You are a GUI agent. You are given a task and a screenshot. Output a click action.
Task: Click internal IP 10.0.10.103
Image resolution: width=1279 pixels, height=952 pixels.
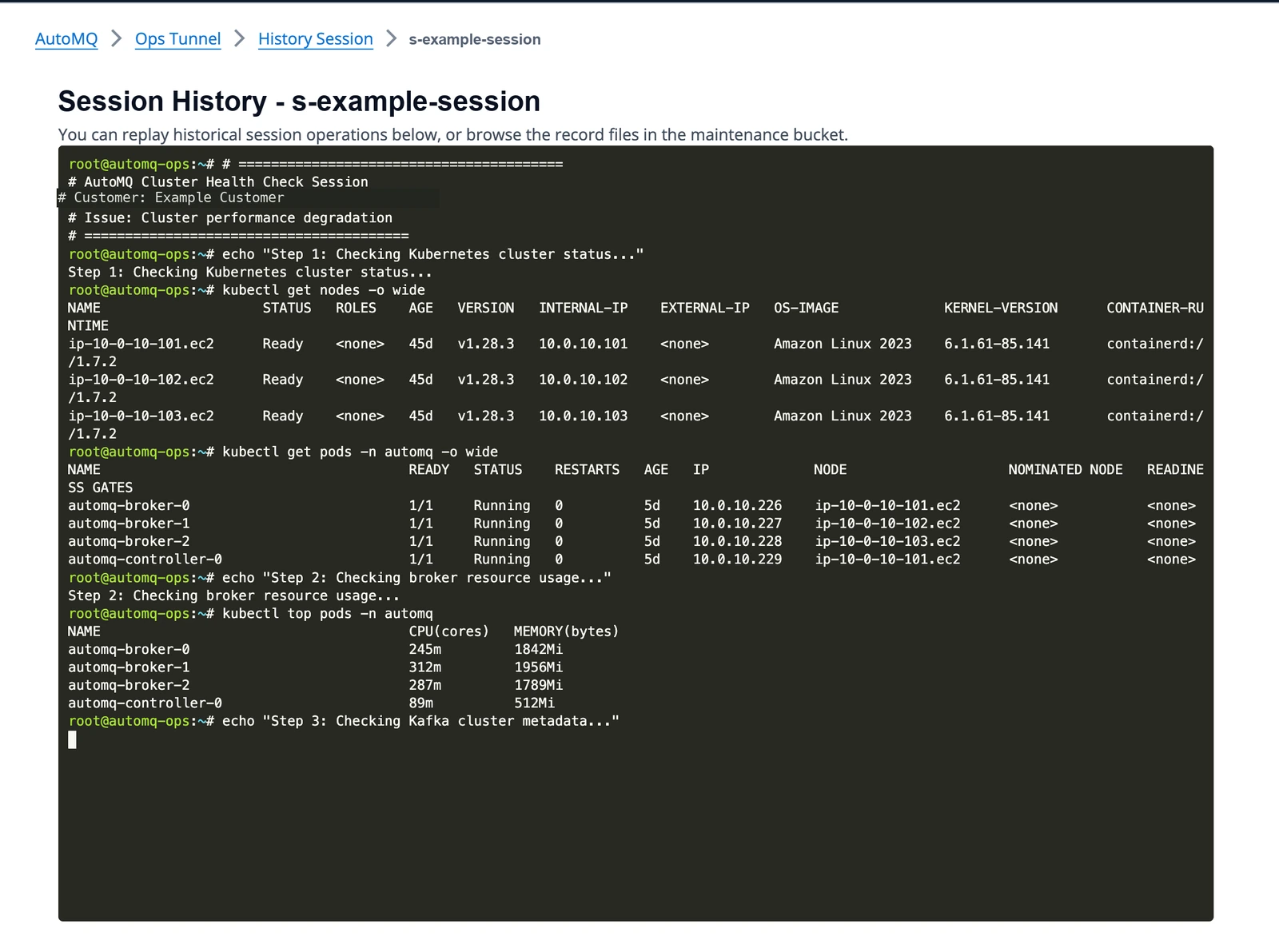tap(584, 416)
